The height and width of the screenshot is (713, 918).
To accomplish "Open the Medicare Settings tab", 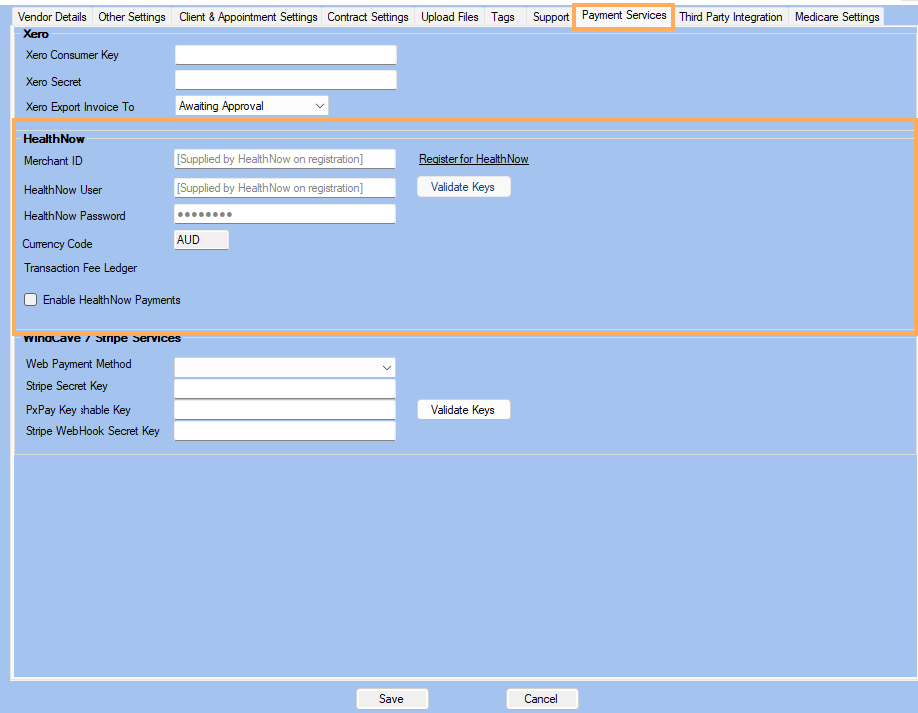I will pyautogui.click(x=837, y=17).
